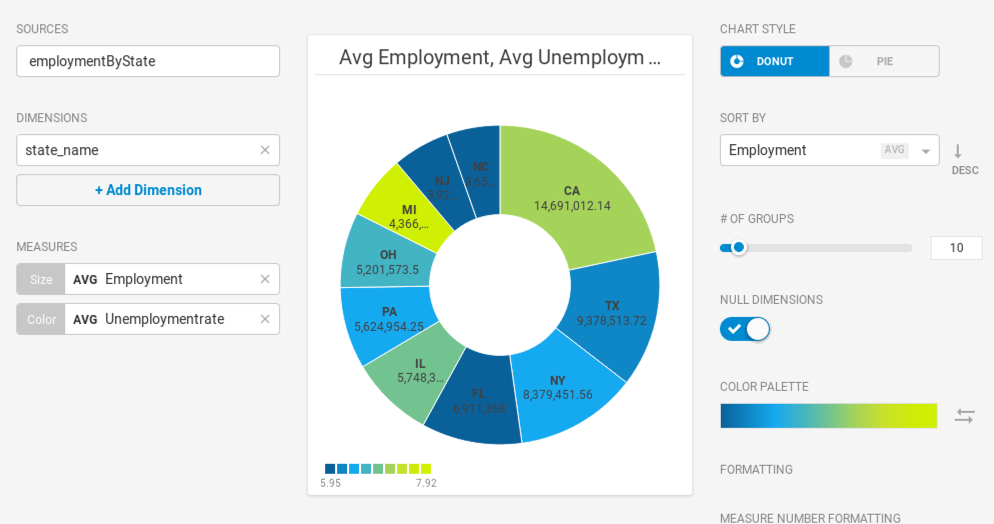
Task: Switch to Pie chart style
Action: pos(884,61)
